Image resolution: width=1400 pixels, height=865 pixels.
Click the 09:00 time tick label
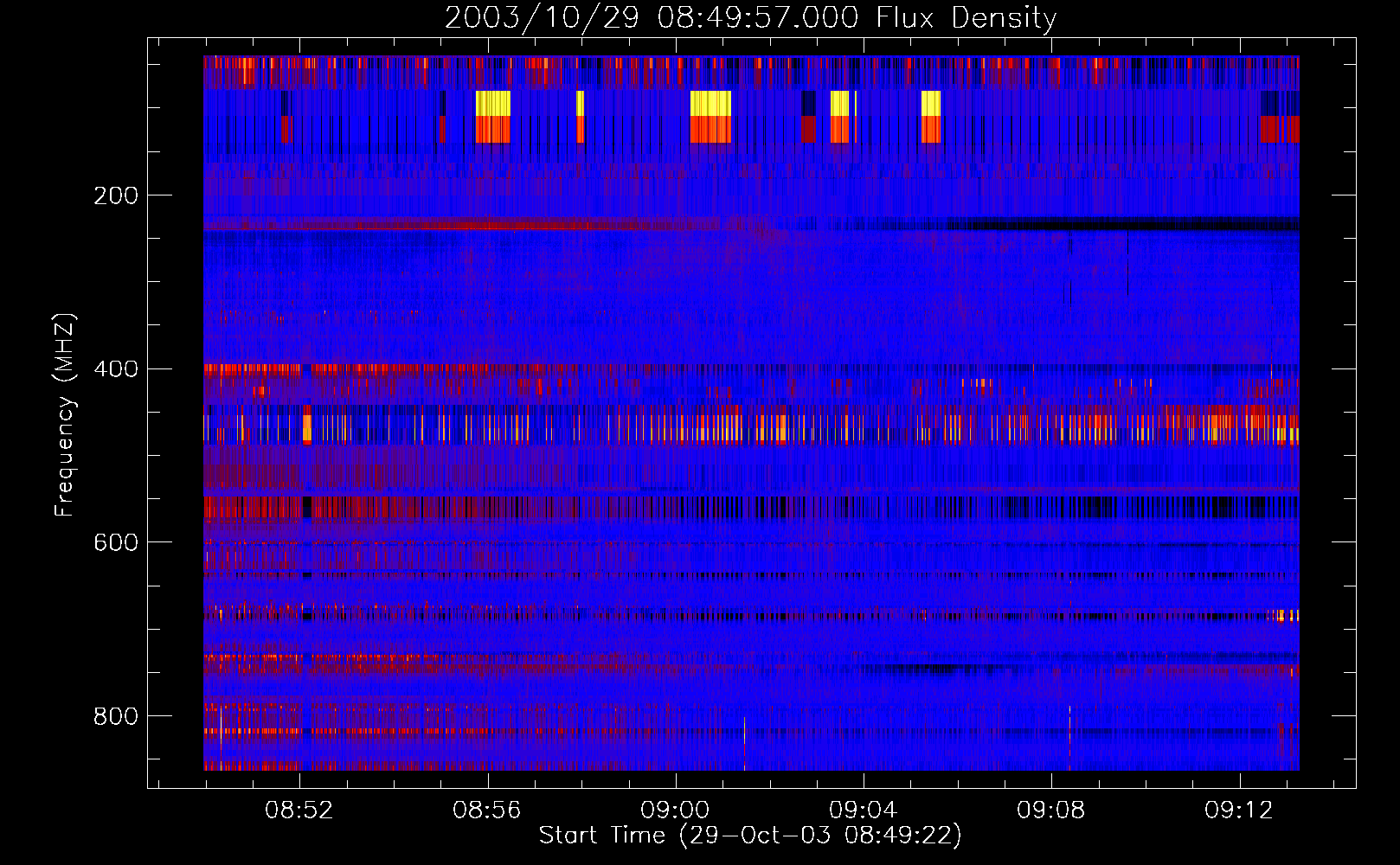coord(675,810)
